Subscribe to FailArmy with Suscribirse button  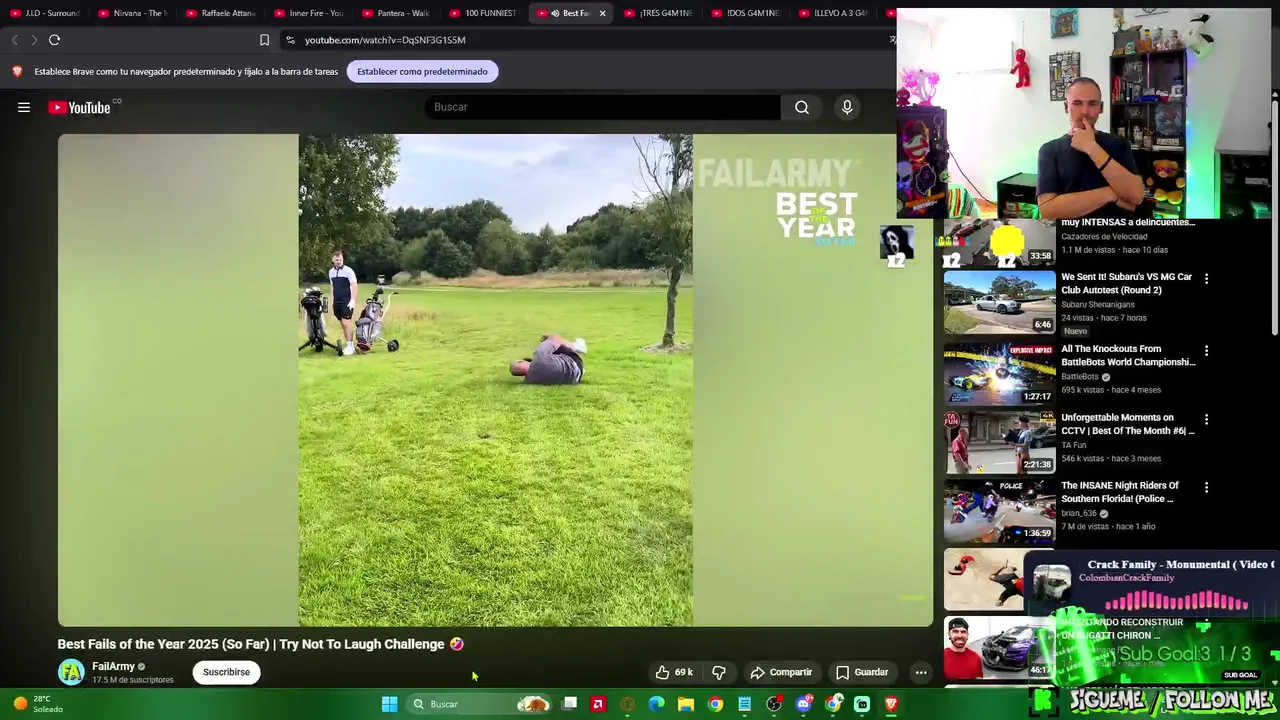click(x=226, y=672)
